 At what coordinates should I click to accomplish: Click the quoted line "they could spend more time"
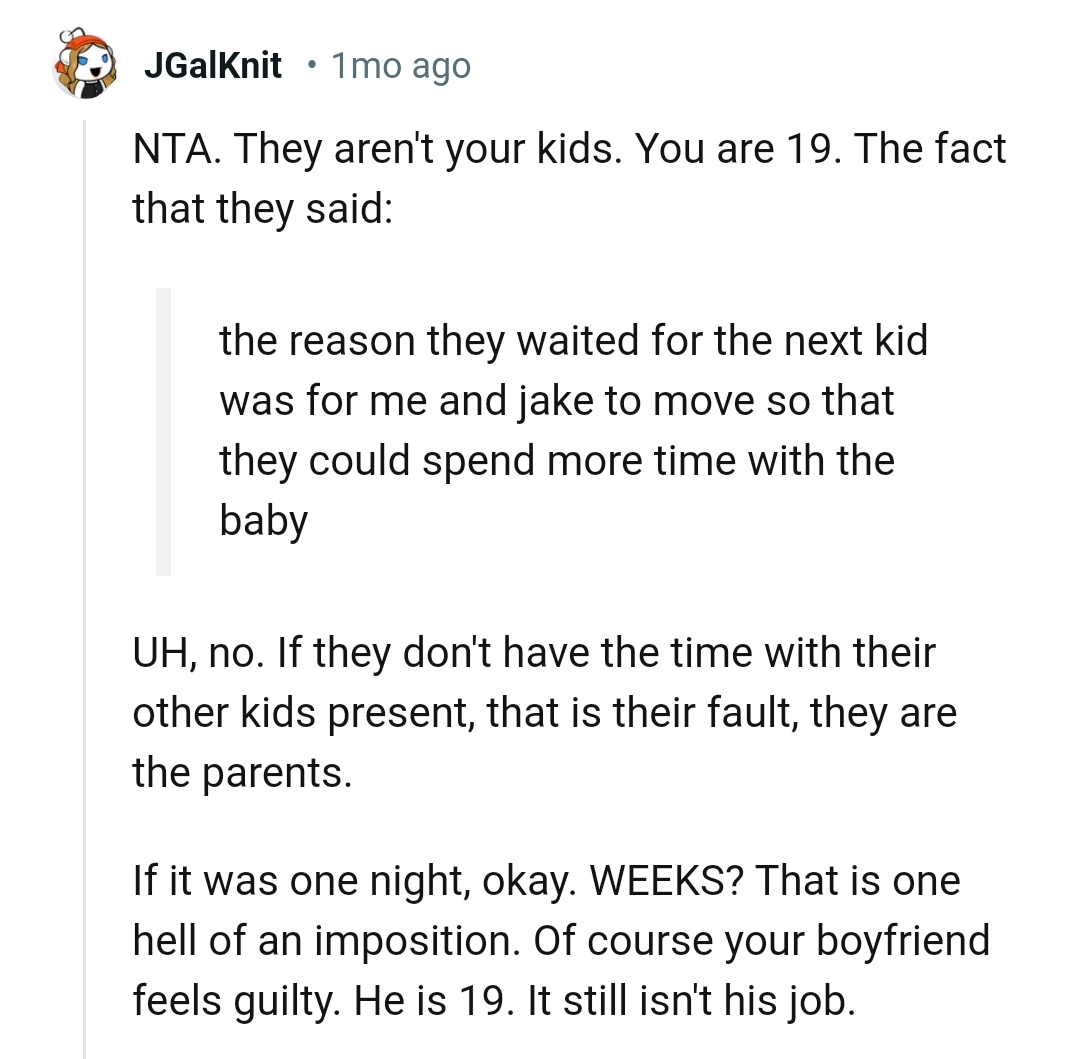tap(556, 461)
